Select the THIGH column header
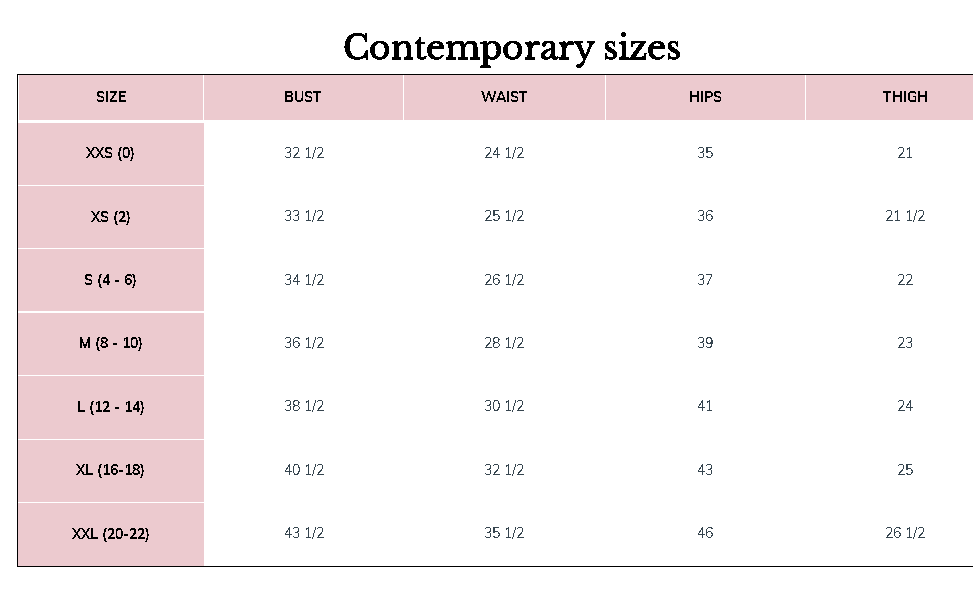The height and width of the screenshot is (590, 973). (x=904, y=97)
